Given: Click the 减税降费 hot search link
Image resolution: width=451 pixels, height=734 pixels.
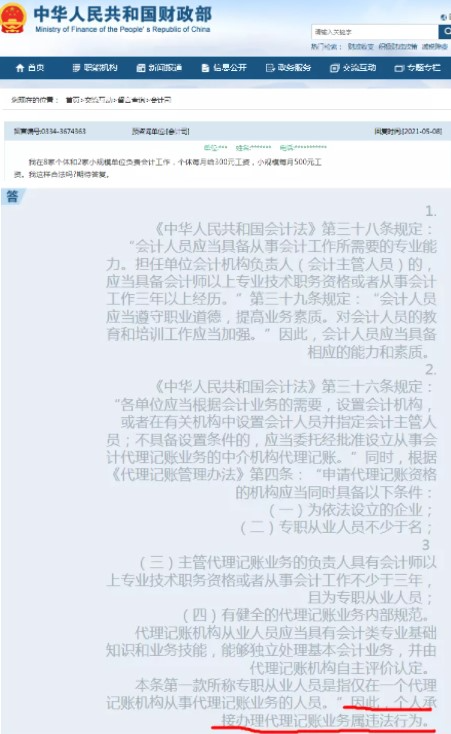Looking at the screenshot, I should (435, 46).
